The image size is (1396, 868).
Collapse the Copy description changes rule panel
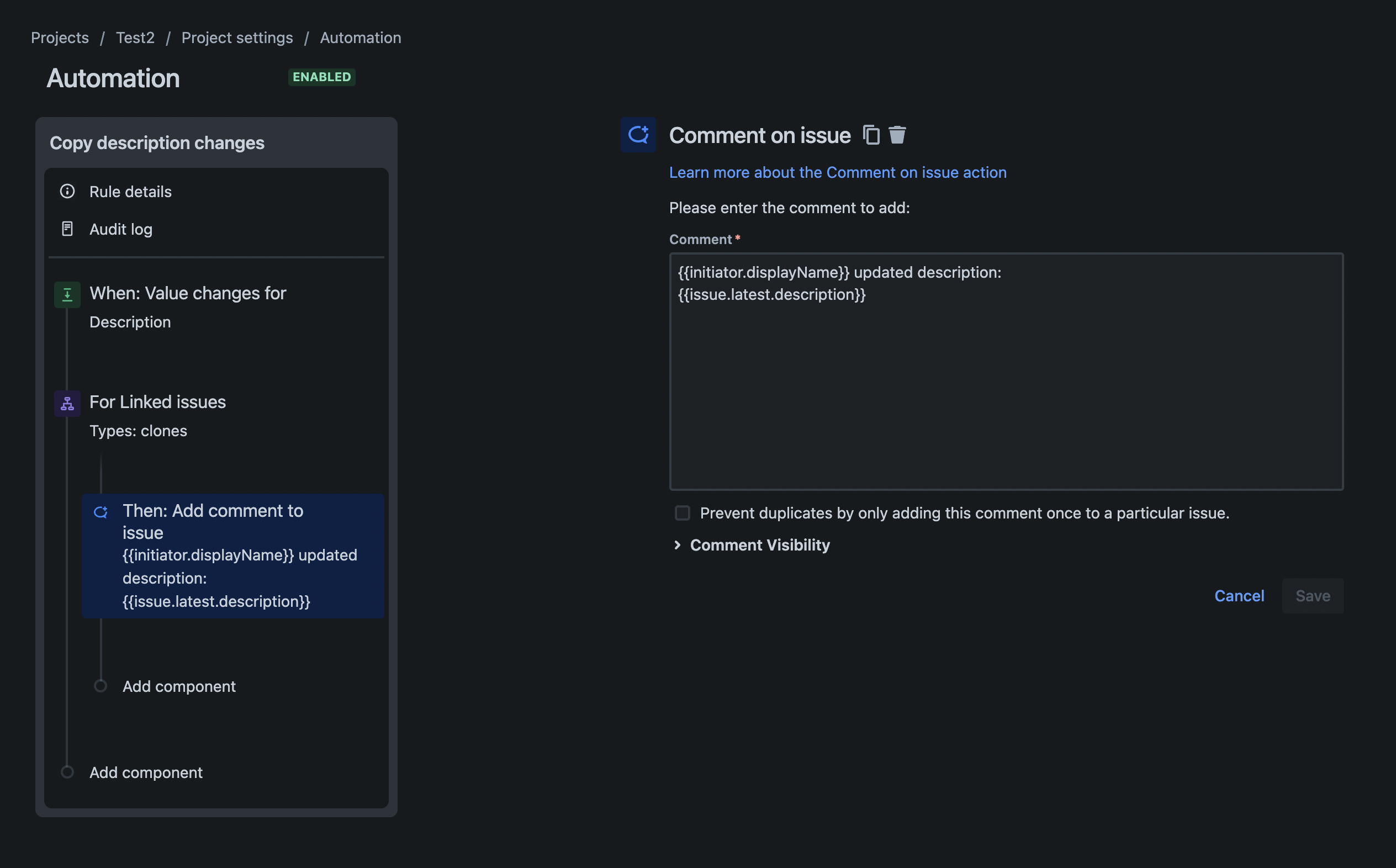(157, 142)
